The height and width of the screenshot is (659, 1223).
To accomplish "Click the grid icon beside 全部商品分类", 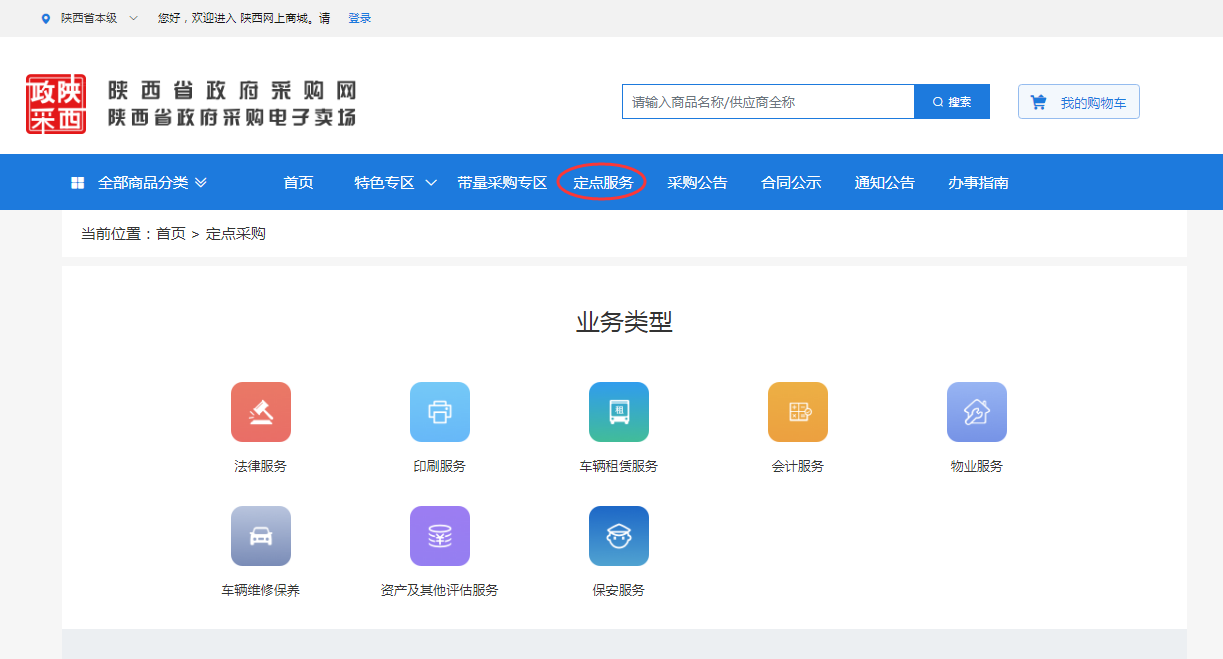I will (x=77, y=183).
